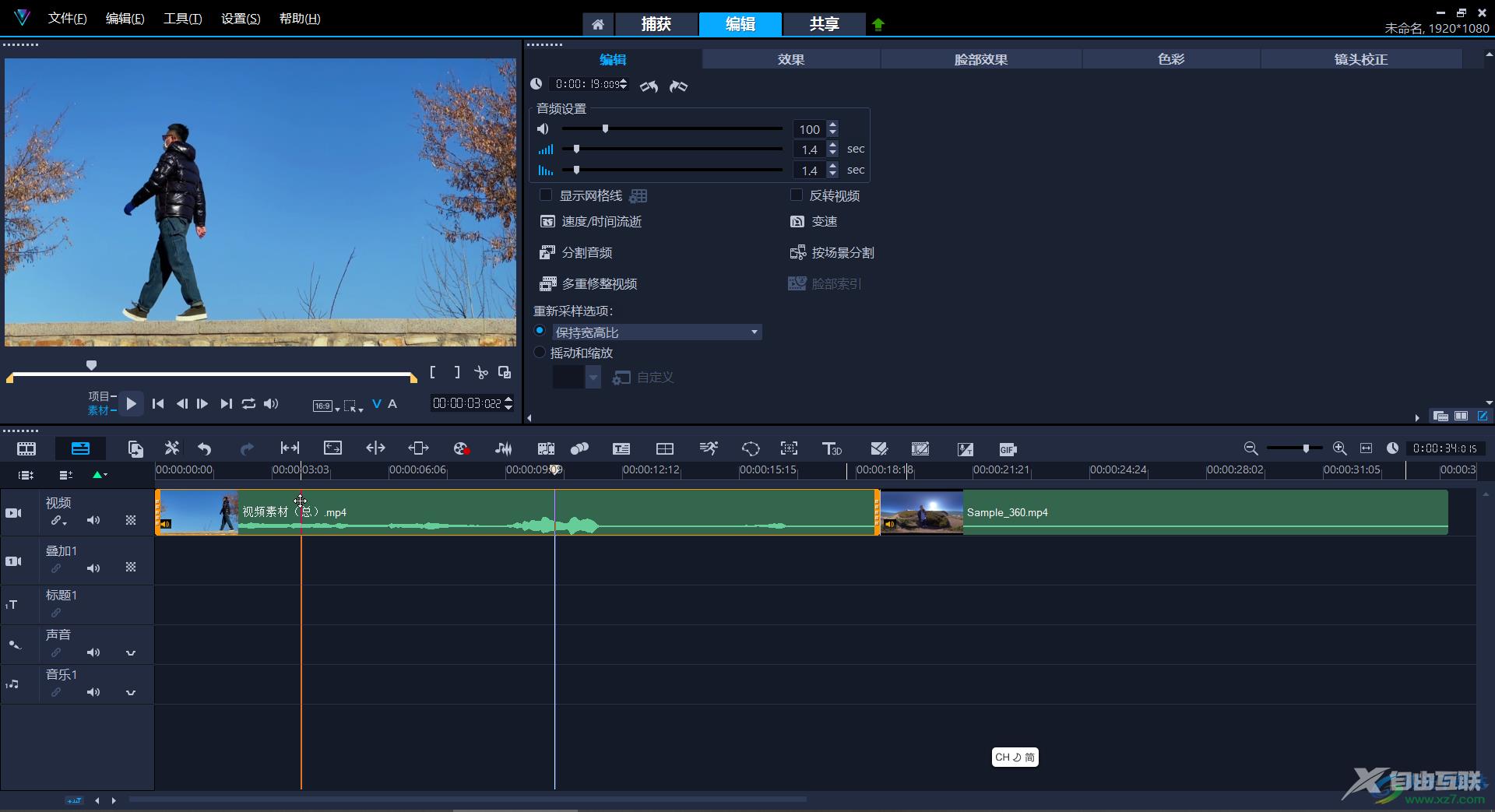Click the copy attributes icon in timeline toolbar
This screenshot has width=1495, height=812.
point(135,448)
